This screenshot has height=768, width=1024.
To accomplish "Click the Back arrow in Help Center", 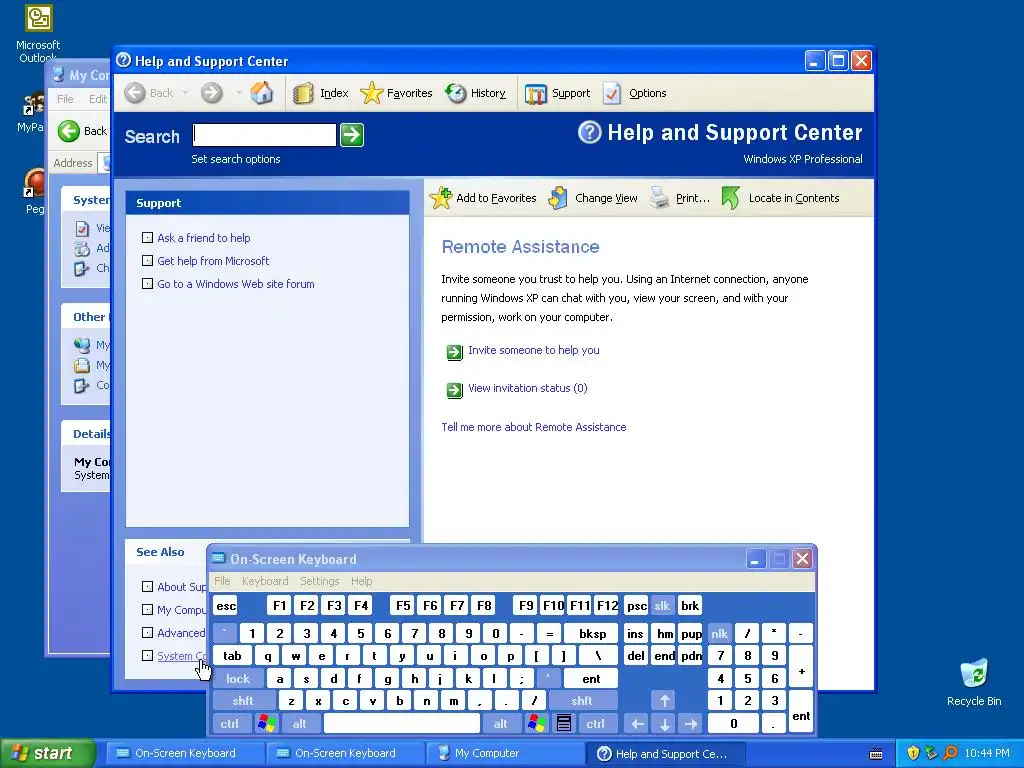I will (135, 93).
